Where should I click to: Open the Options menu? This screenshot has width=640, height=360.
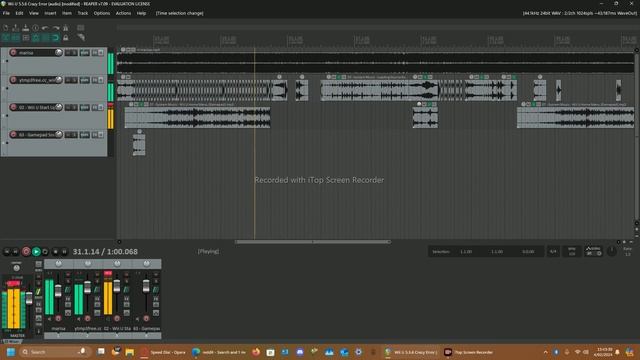tap(102, 13)
